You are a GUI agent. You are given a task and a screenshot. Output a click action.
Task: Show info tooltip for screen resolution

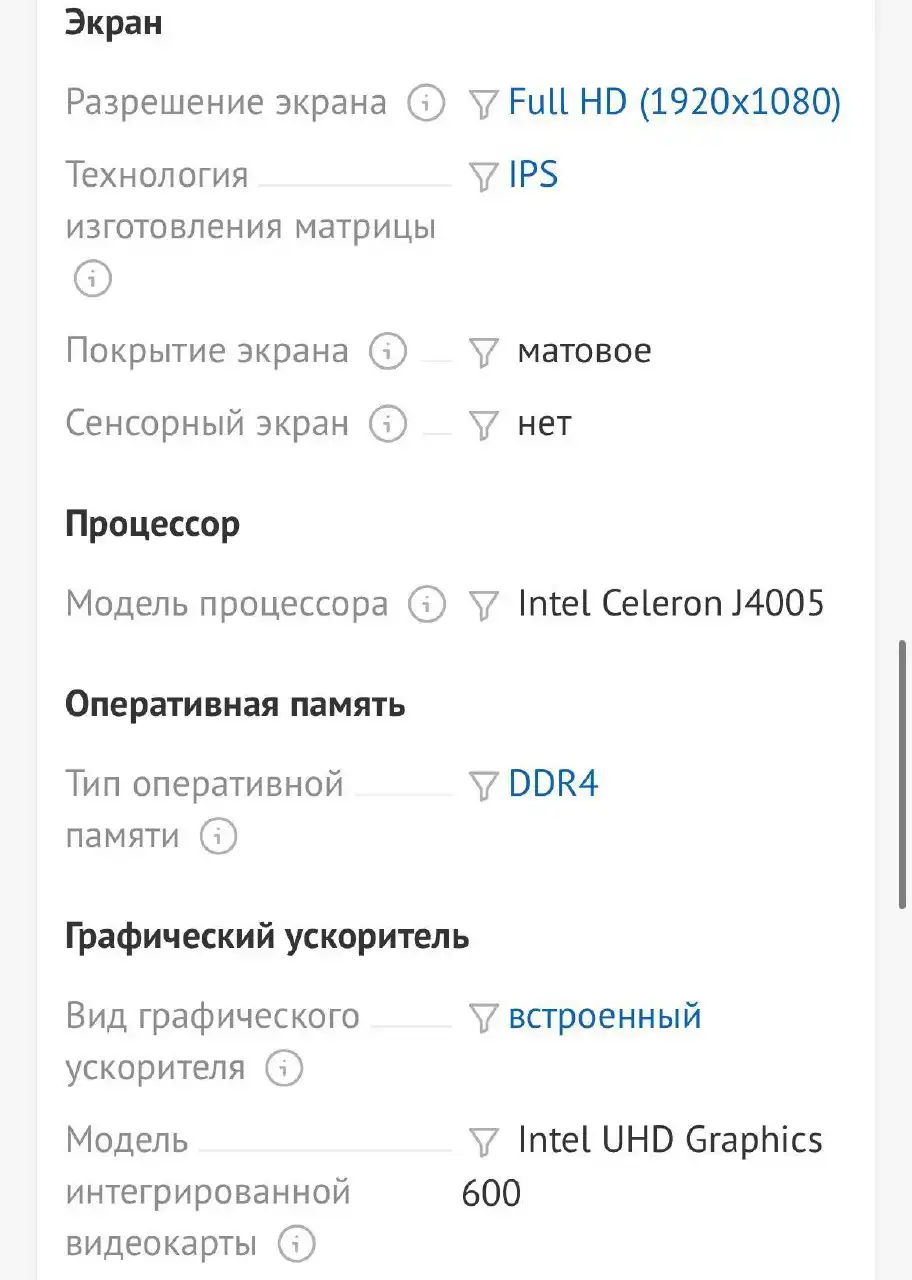tap(425, 102)
